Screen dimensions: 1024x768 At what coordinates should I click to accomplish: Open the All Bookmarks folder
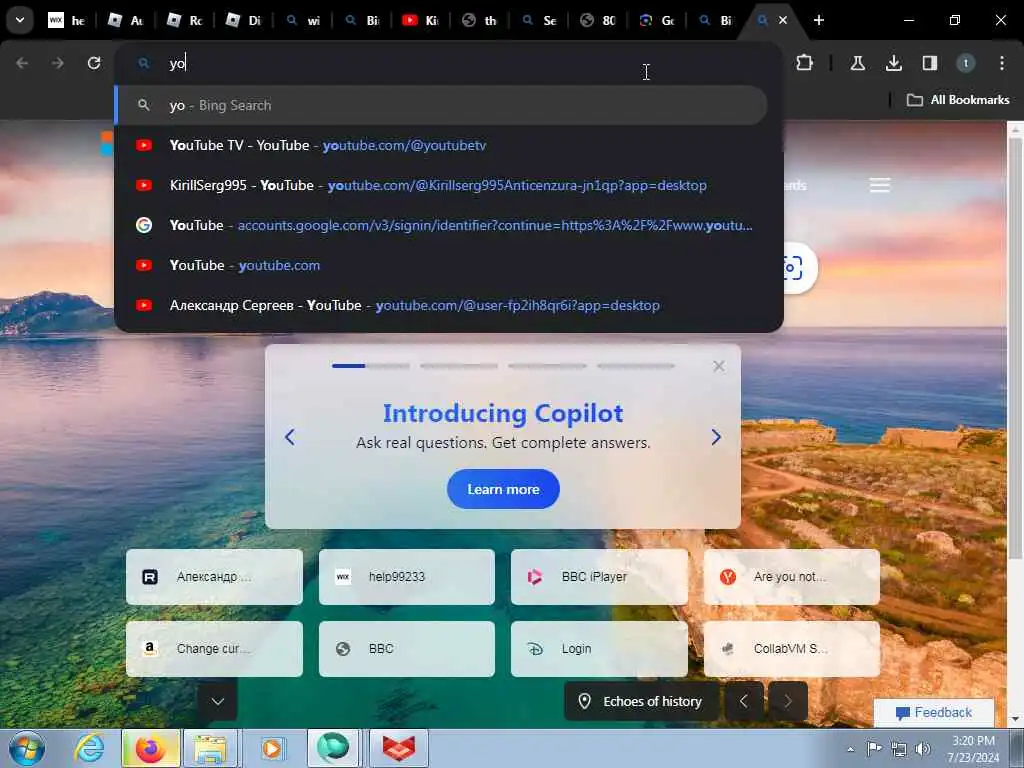point(958,100)
